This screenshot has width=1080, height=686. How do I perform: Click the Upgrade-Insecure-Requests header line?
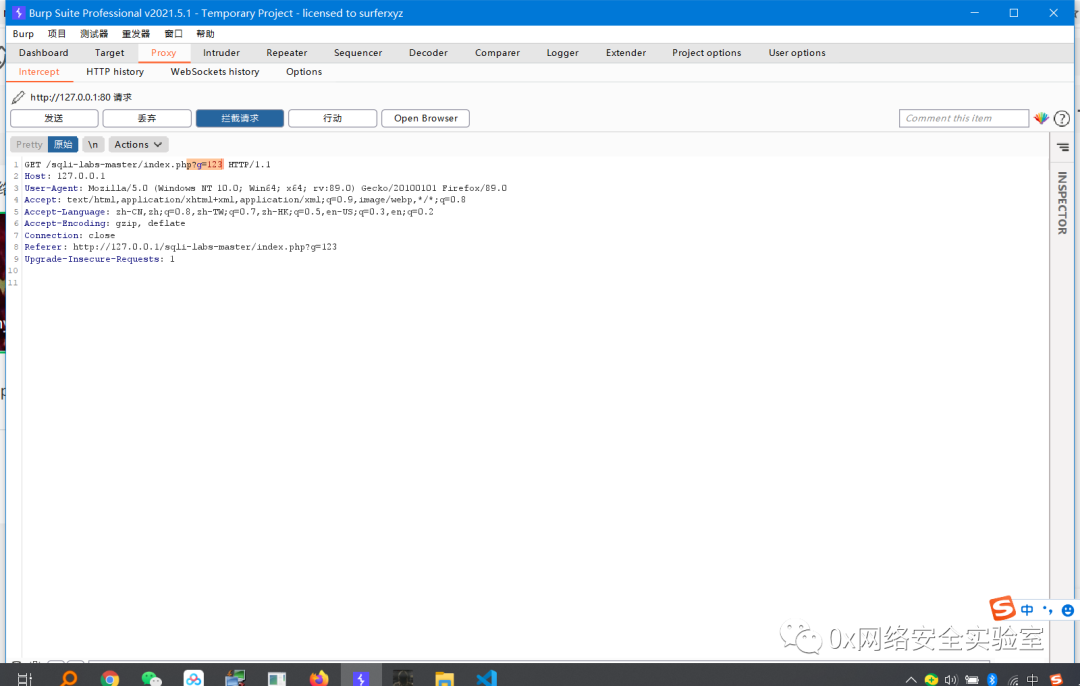point(99,259)
